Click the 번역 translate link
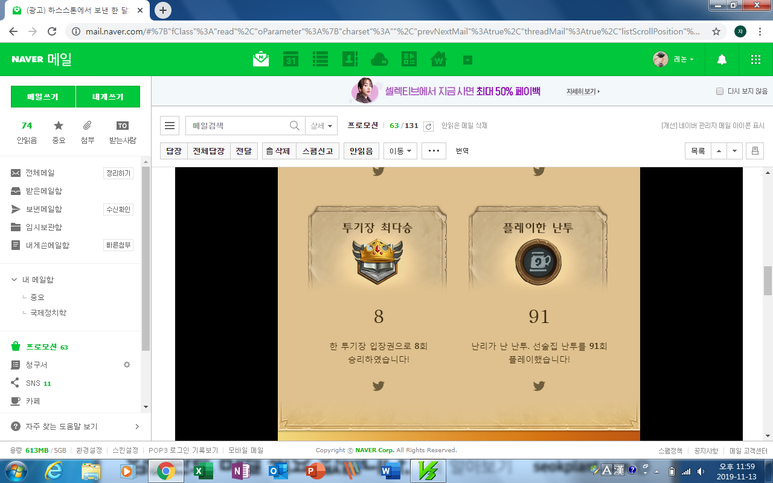The height and width of the screenshot is (483, 773). pyautogui.click(x=462, y=151)
